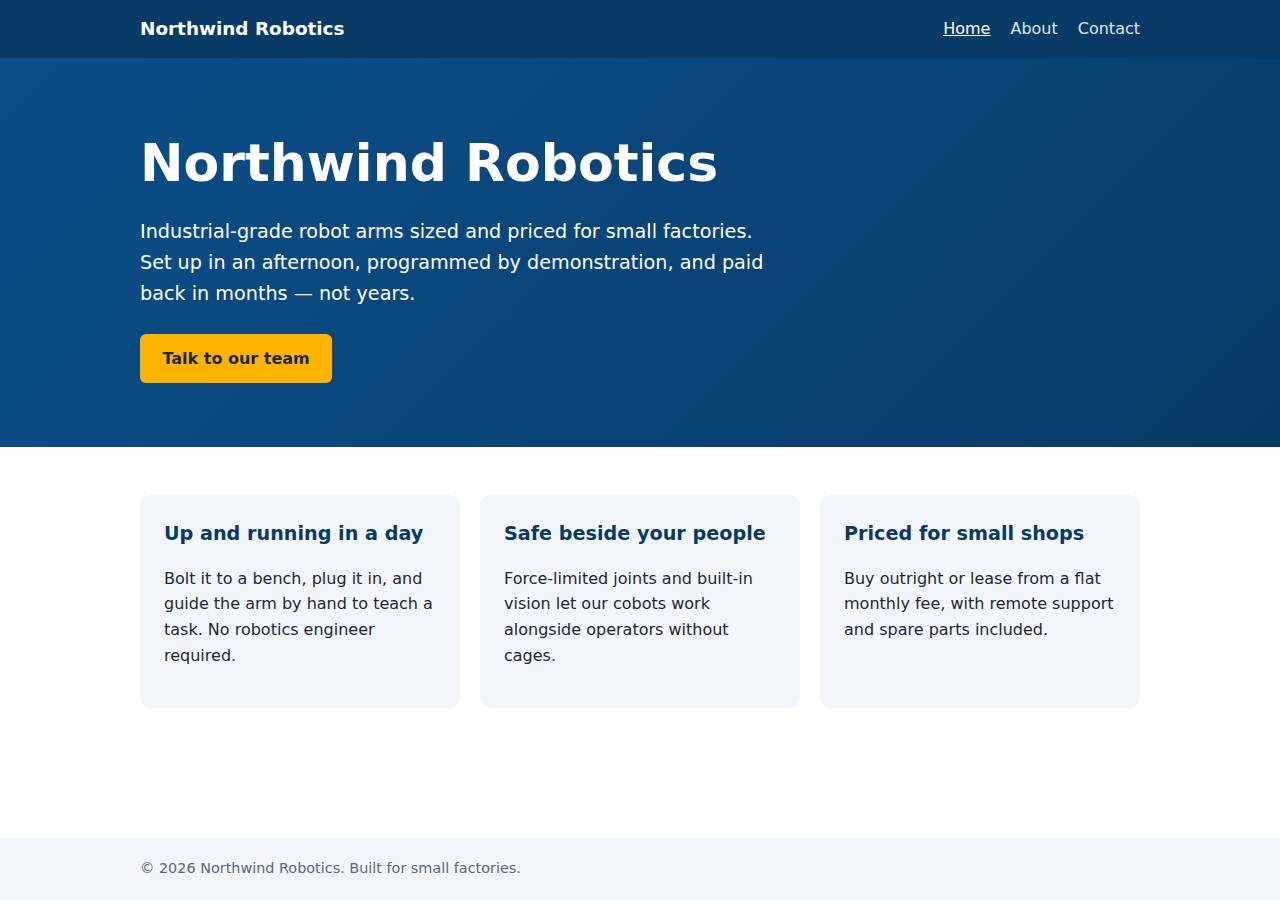Screen dimensions: 1280x900
Task: Click the footer copyright 2026 text
Action: coord(330,868)
